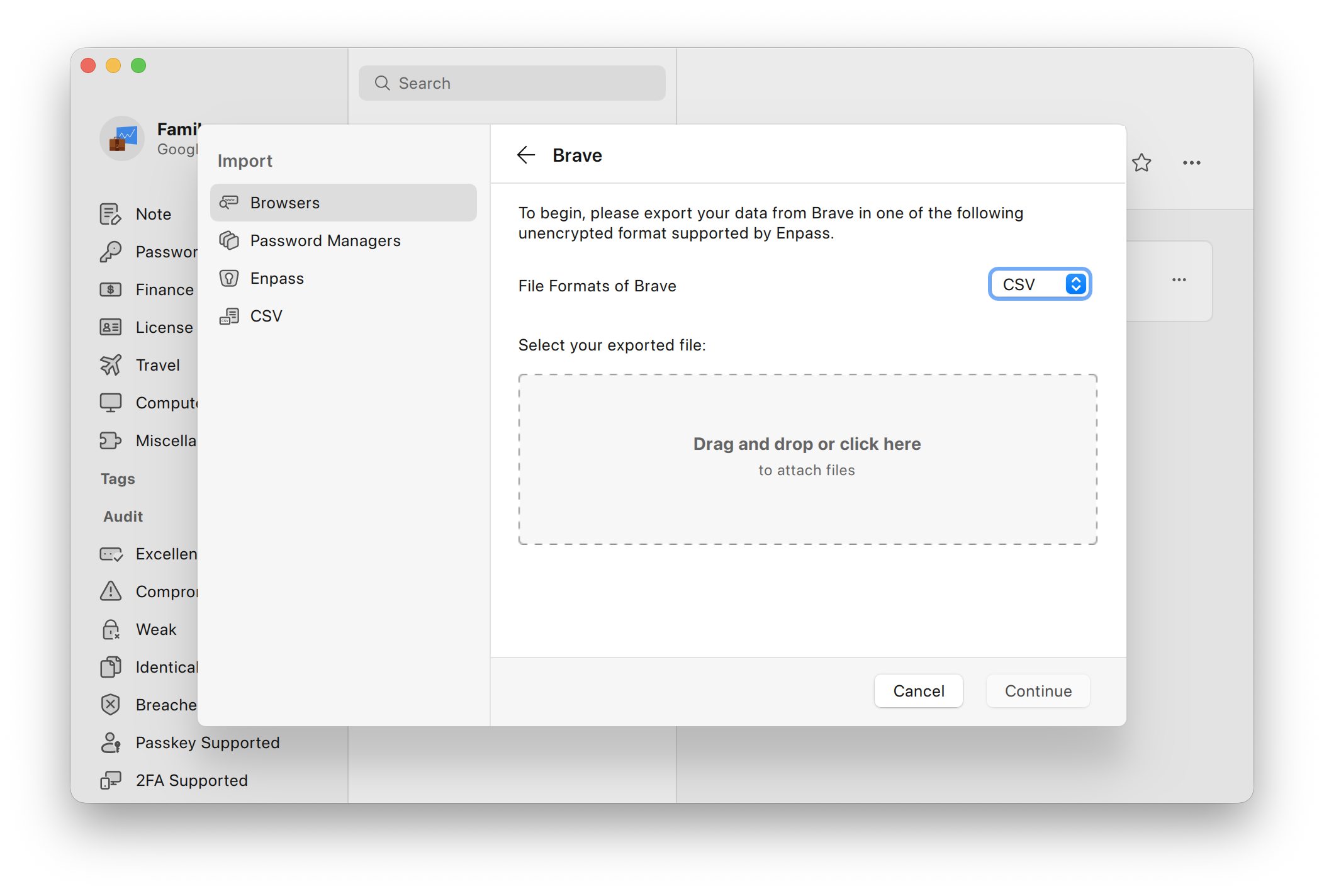The image size is (1324, 896).
Task: Click the Tags section header
Action: (x=118, y=479)
